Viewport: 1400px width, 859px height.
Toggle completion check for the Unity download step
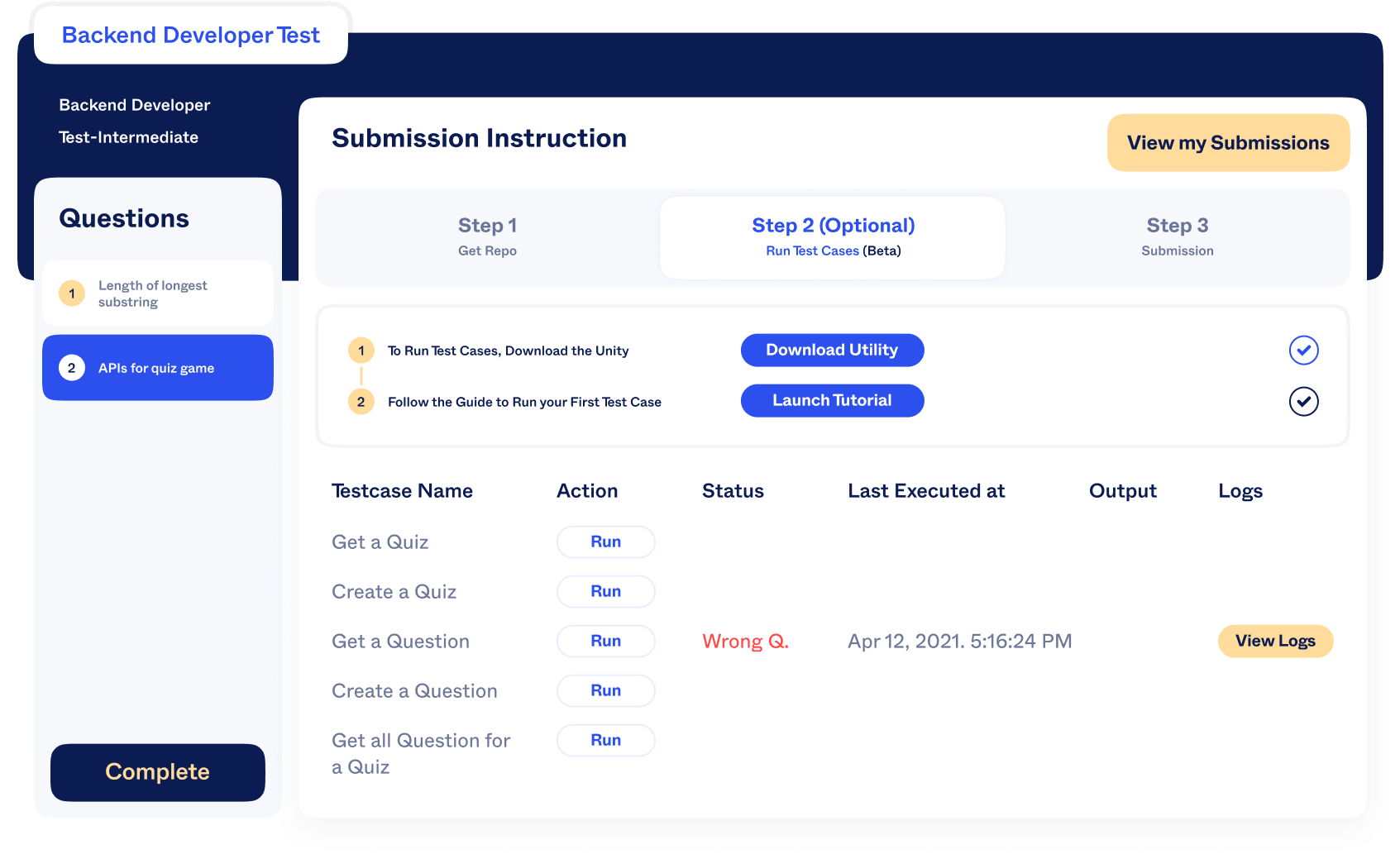pos(1303,350)
